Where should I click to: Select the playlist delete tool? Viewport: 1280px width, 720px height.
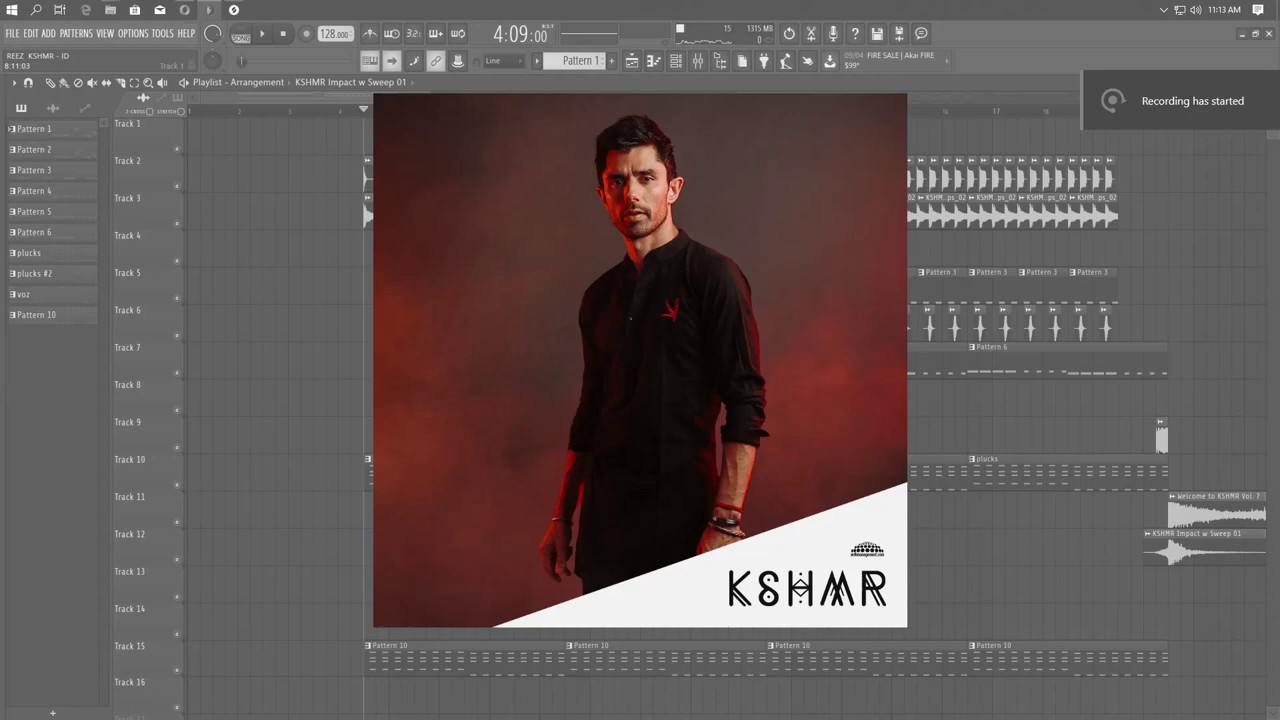point(78,83)
